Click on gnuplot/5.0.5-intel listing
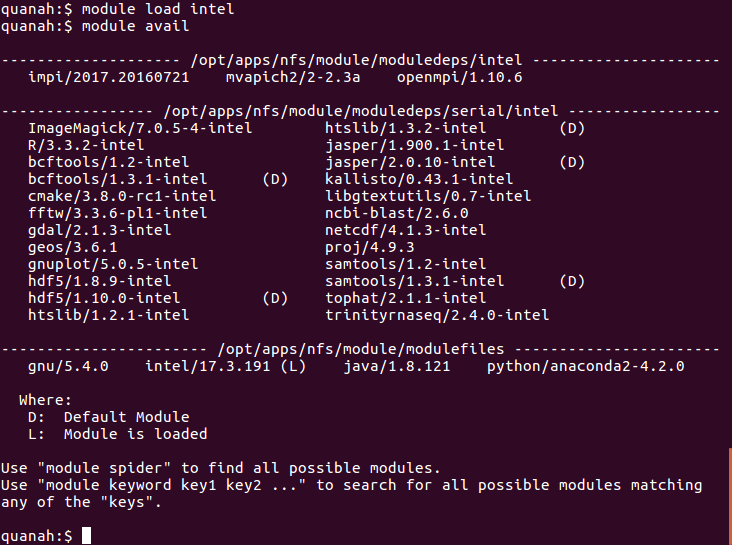This screenshot has height=545, width=732. (x=113, y=264)
